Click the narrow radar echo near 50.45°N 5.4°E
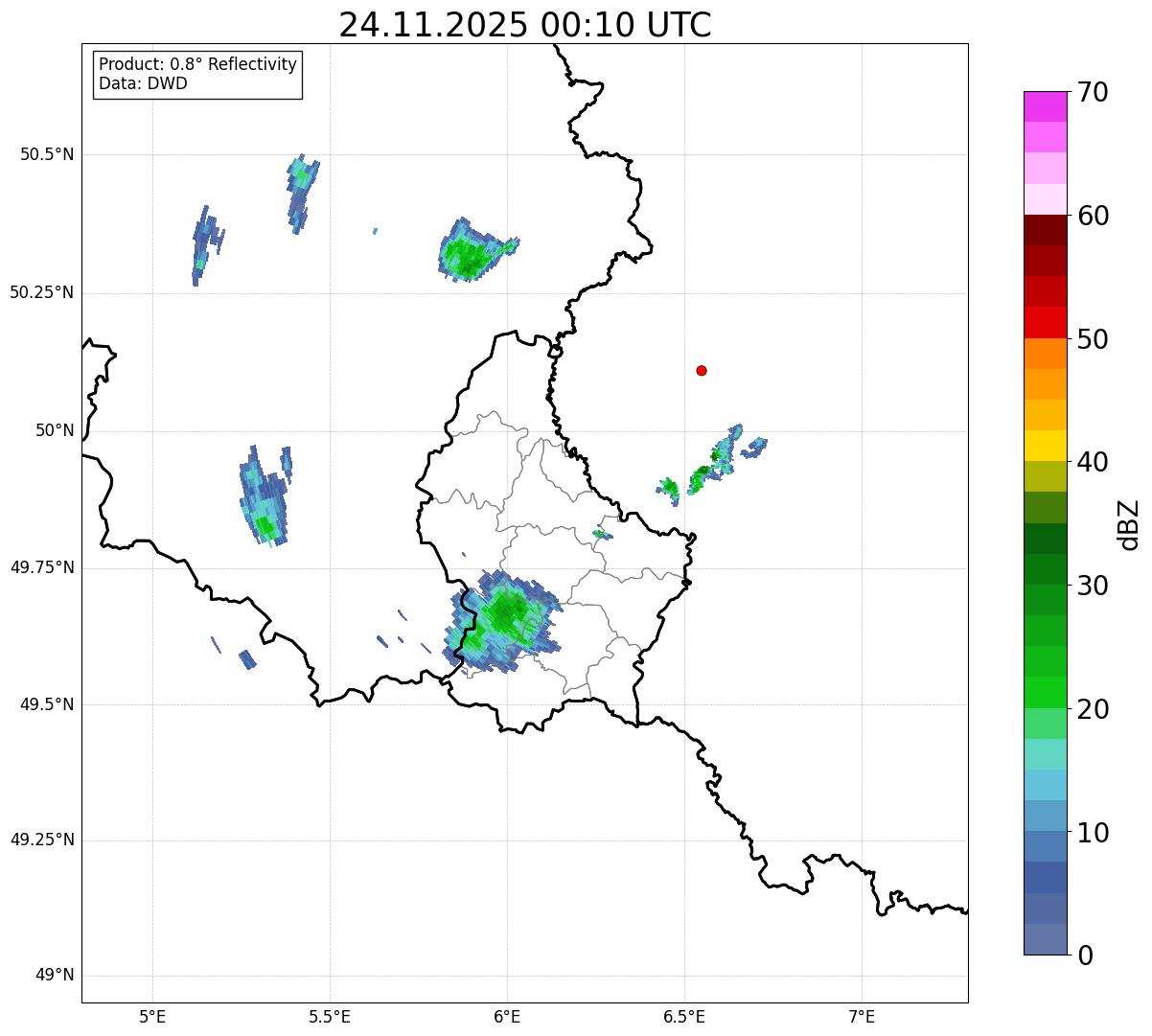The height and width of the screenshot is (1036, 1152). 302,194
